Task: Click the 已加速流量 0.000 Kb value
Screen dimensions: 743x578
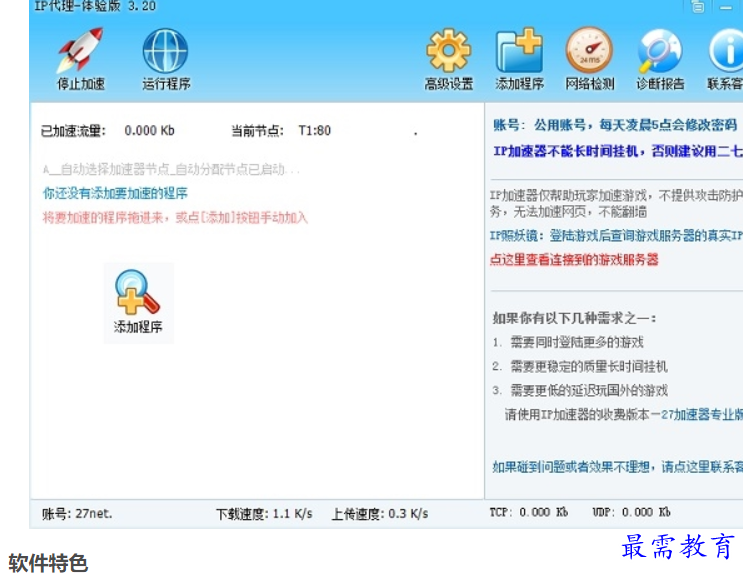Action: pyautogui.click(x=149, y=130)
